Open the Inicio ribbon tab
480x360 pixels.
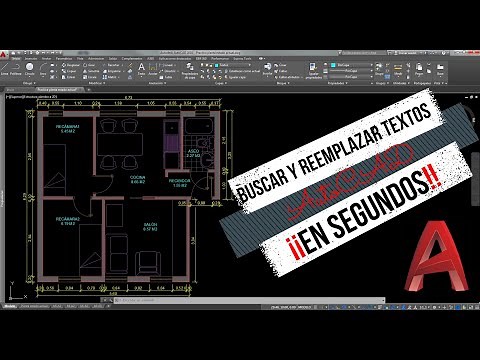click(x=16, y=59)
